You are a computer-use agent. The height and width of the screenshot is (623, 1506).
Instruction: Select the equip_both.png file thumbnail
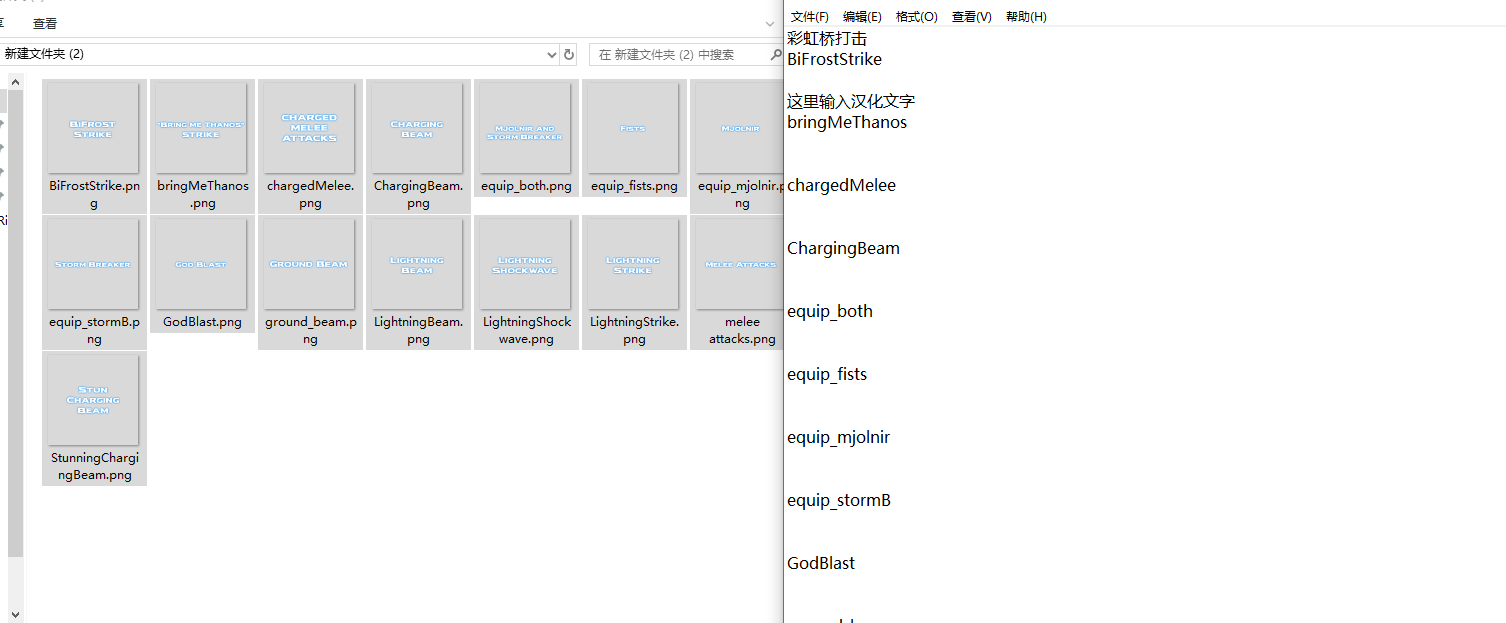pyautogui.click(x=525, y=128)
